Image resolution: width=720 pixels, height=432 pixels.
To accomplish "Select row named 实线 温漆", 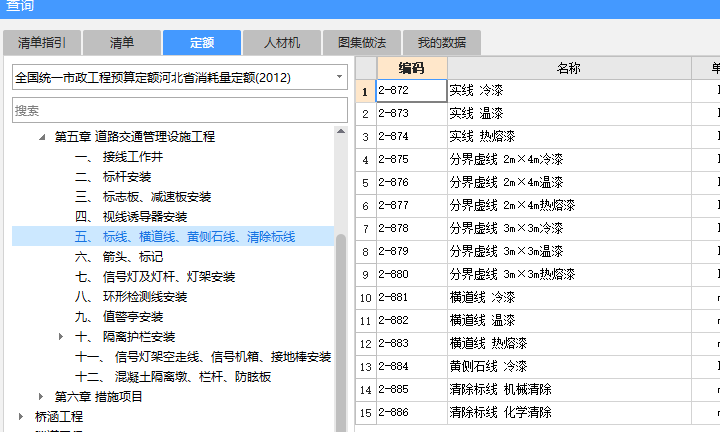I will click(569, 113).
